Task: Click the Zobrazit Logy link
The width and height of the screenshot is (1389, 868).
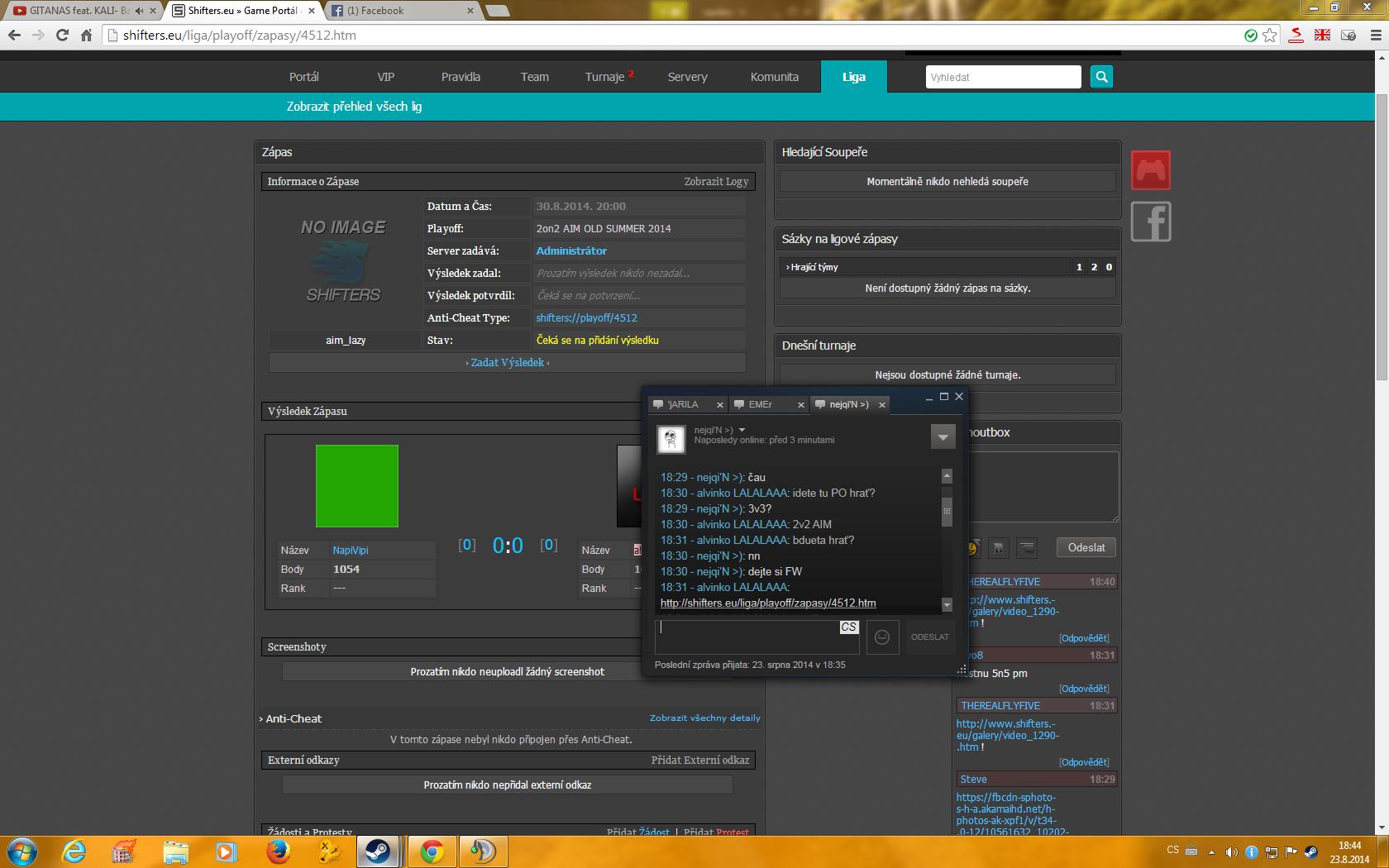Action: pos(716,181)
